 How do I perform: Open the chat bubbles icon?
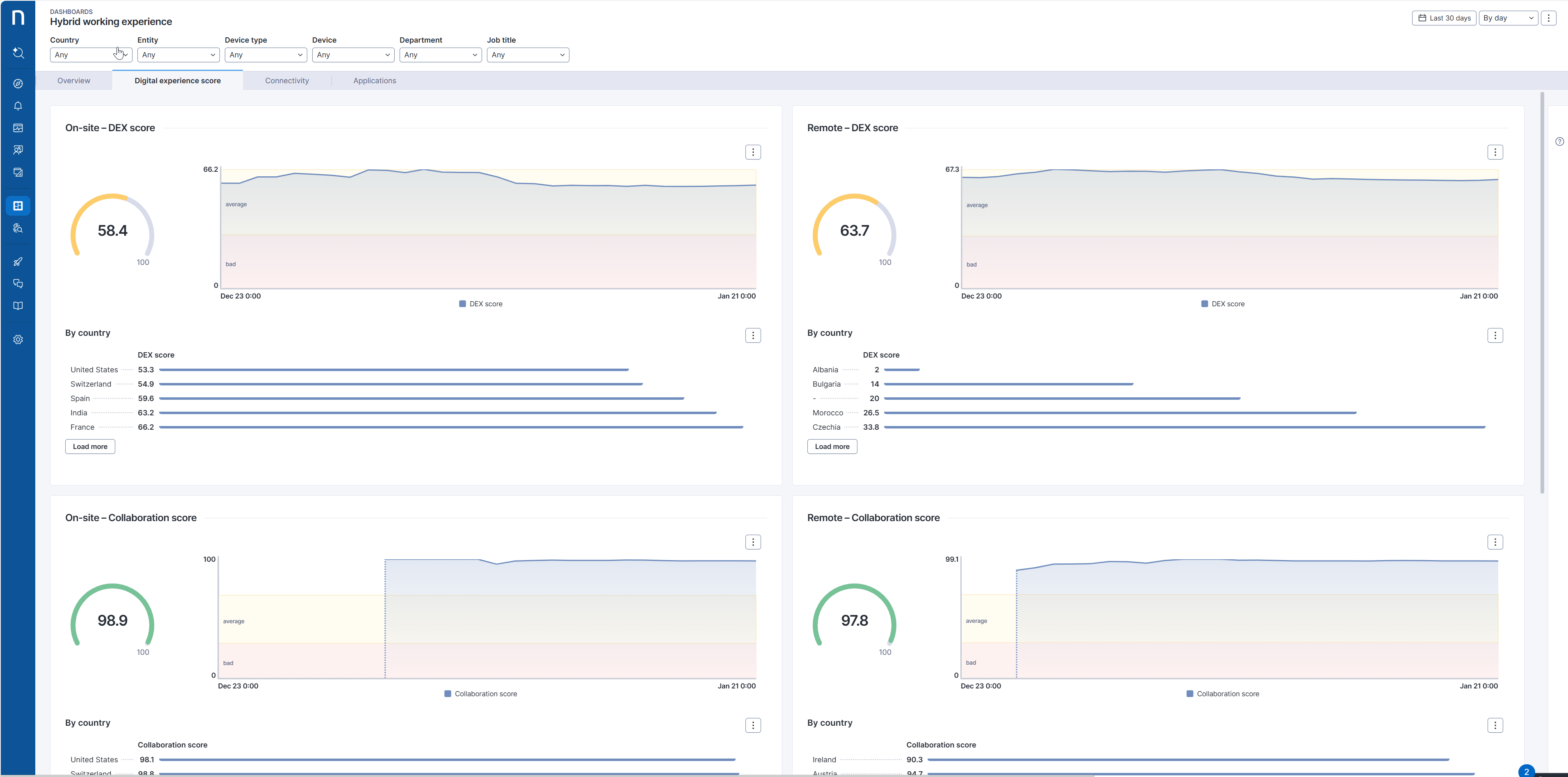(x=18, y=284)
